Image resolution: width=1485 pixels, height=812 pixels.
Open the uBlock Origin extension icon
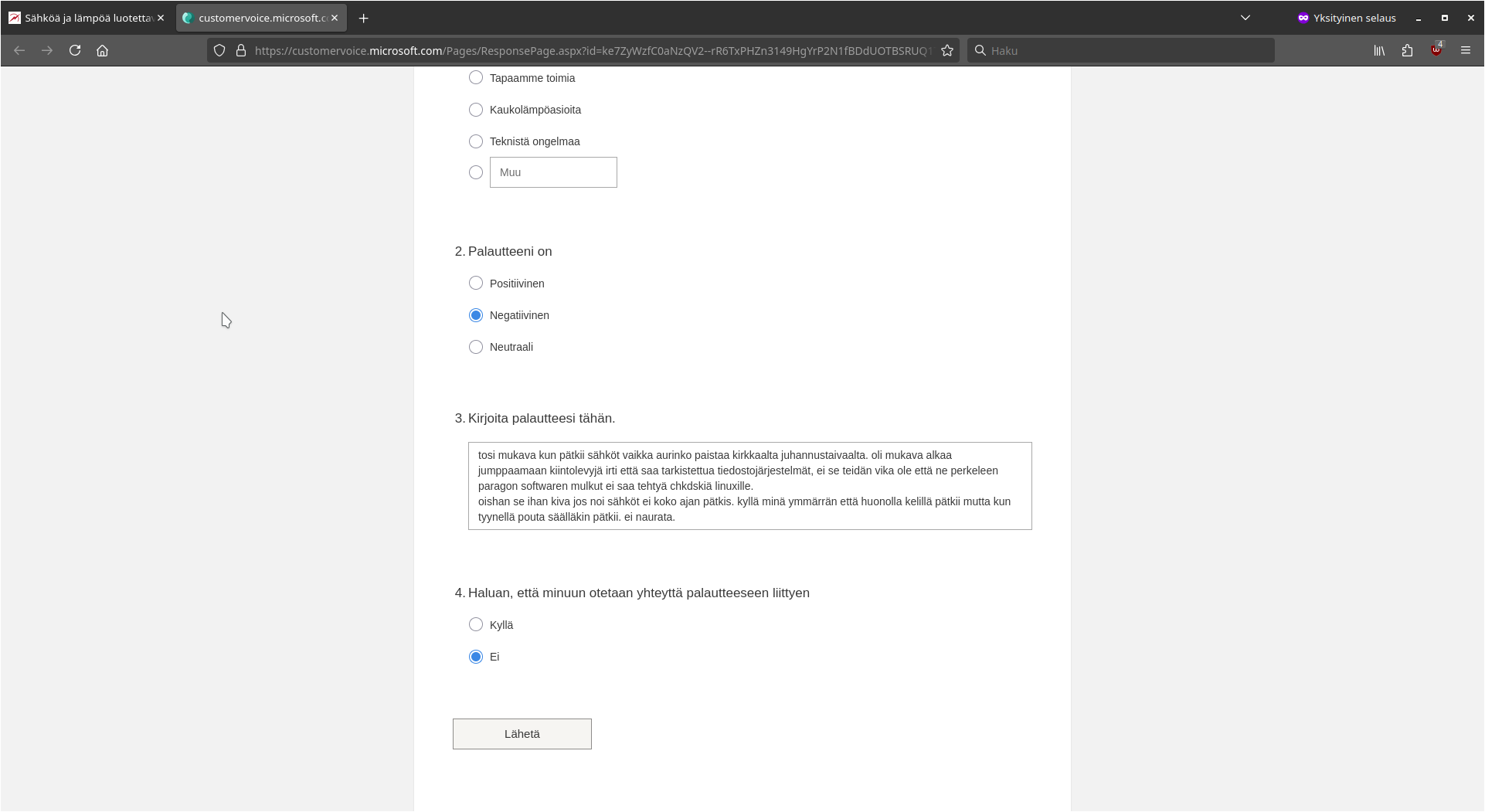(1436, 50)
